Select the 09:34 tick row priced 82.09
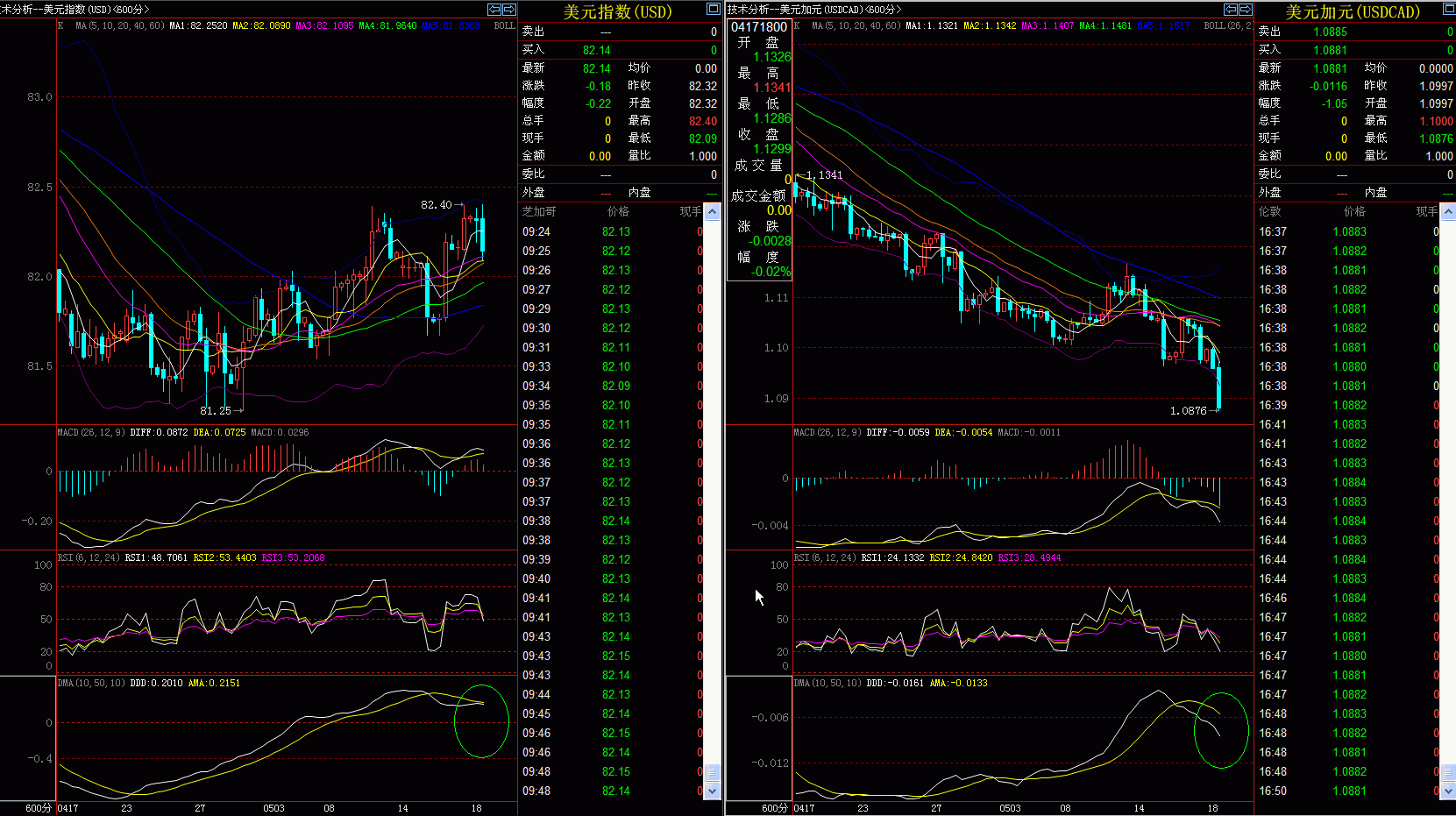This screenshot has height=816, width=1456. (613, 386)
